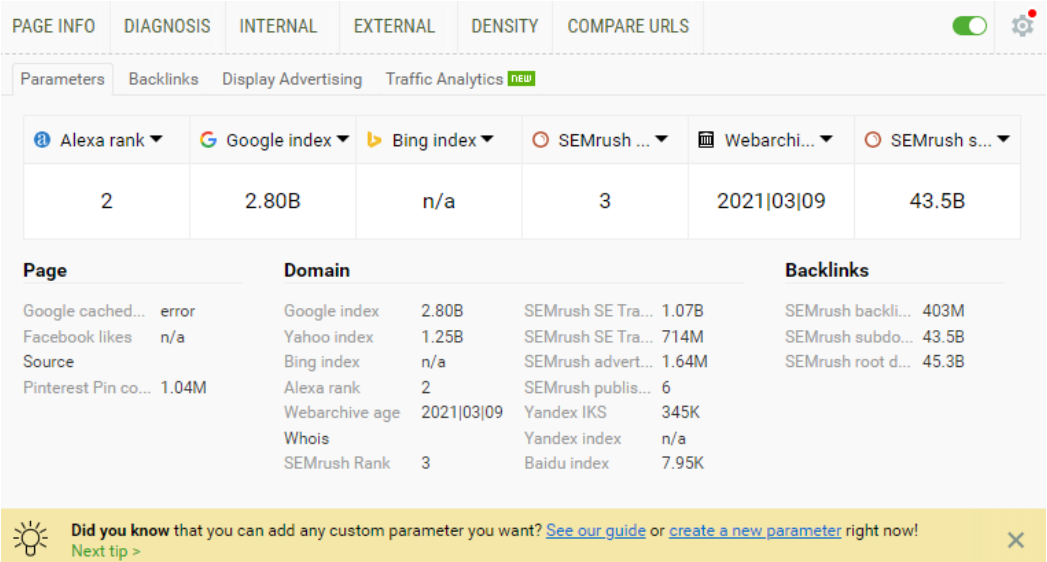Viewport: 1047px width, 562px height.
Task: Click the Bing logo icon
Action: coord(375,139)
